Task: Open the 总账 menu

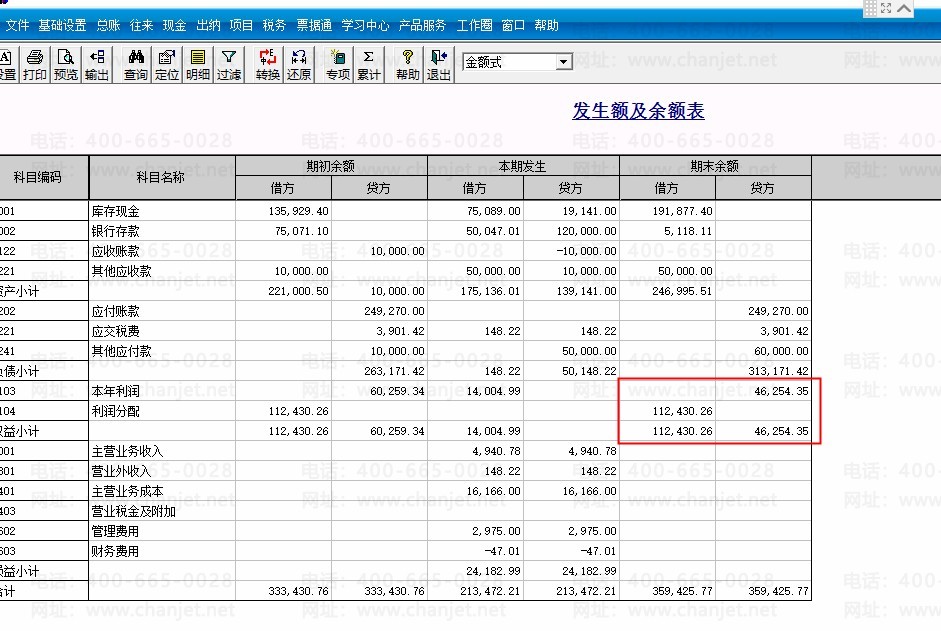Action: 108,25
